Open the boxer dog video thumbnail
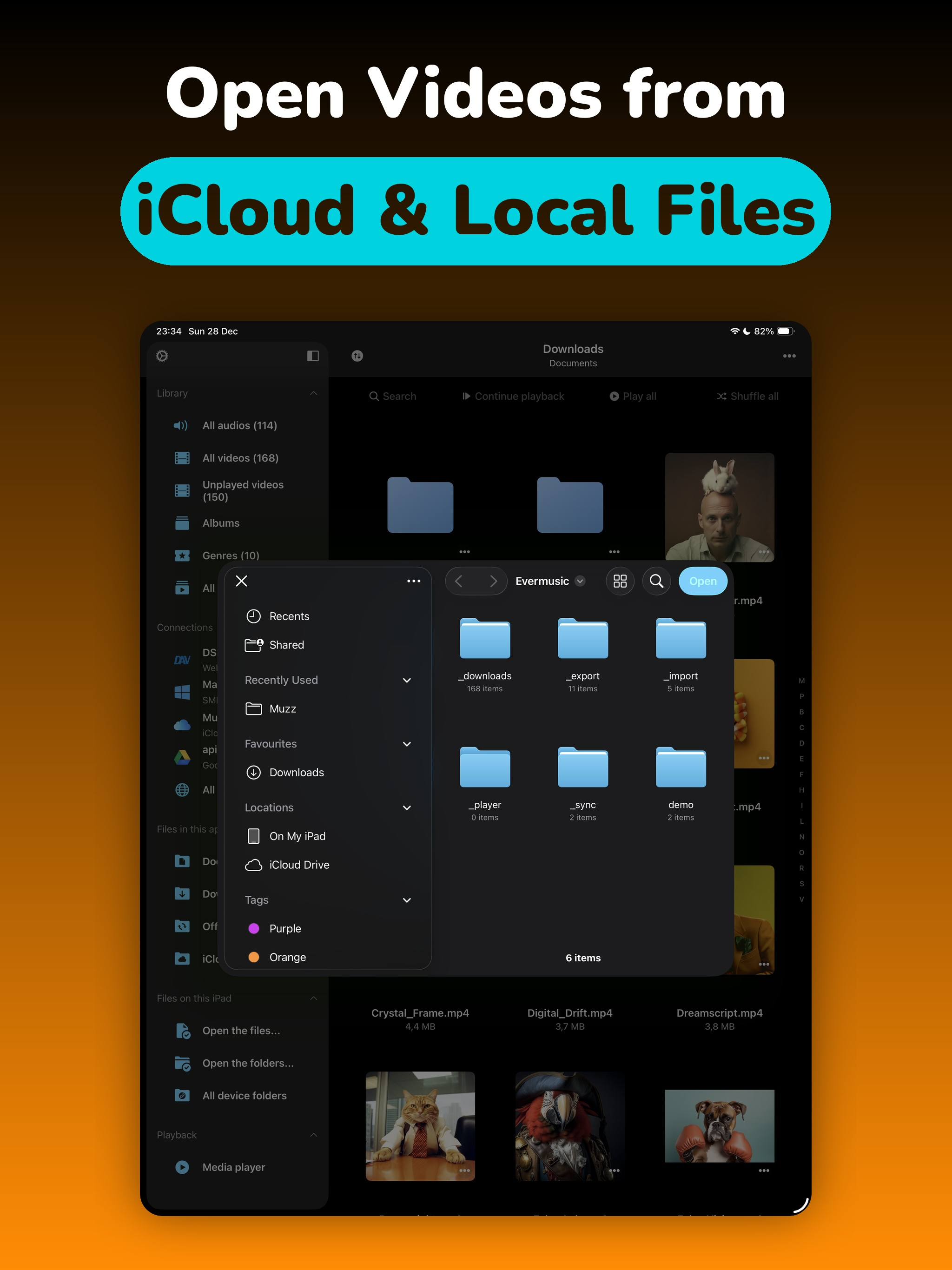The height and width of the screenshot is (1270, 952). point(720,1126)
